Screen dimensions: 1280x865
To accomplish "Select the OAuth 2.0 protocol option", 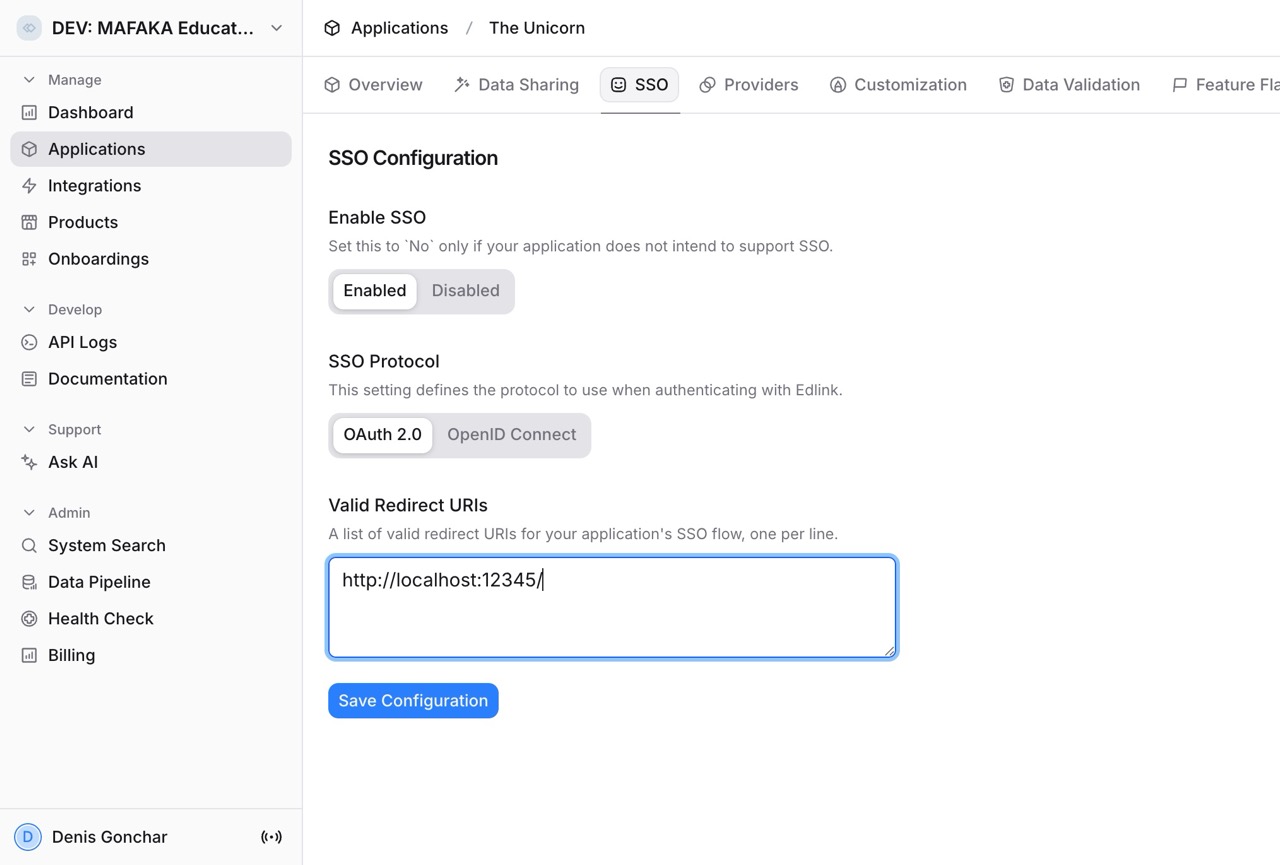I will 382,435.
